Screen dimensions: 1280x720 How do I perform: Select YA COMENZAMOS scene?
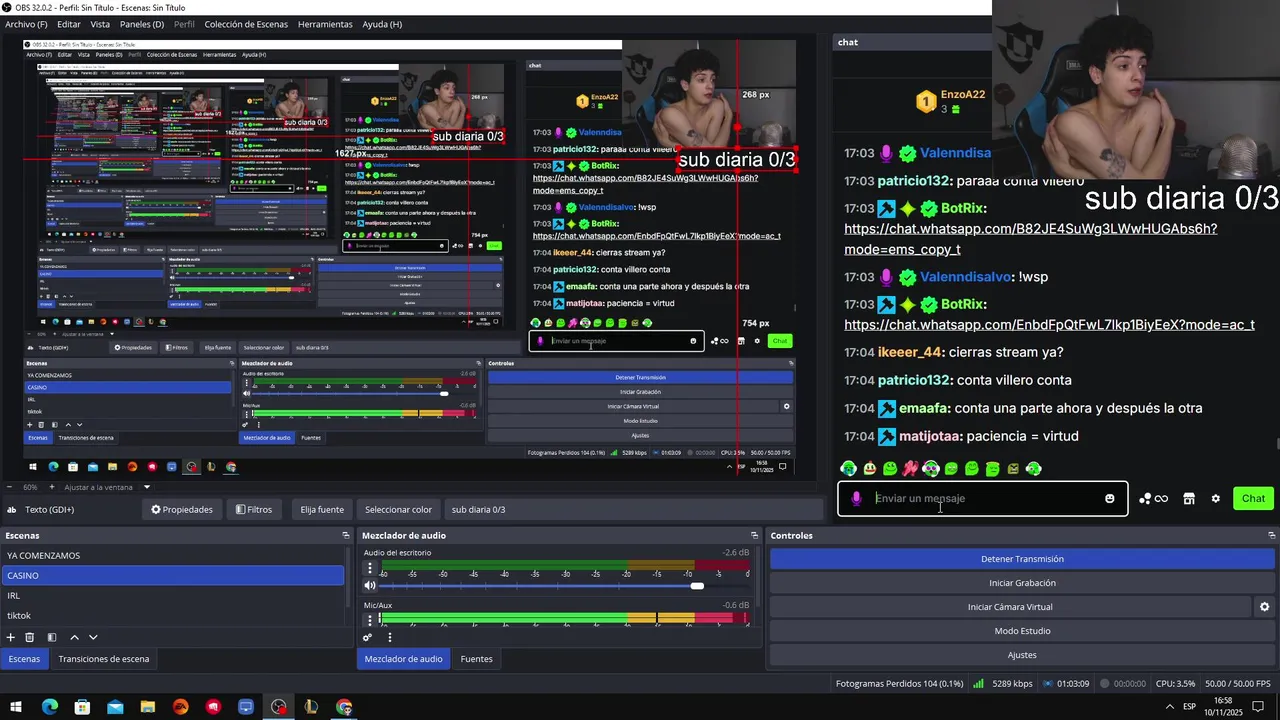pyautogui.click(x=172, y=556)
